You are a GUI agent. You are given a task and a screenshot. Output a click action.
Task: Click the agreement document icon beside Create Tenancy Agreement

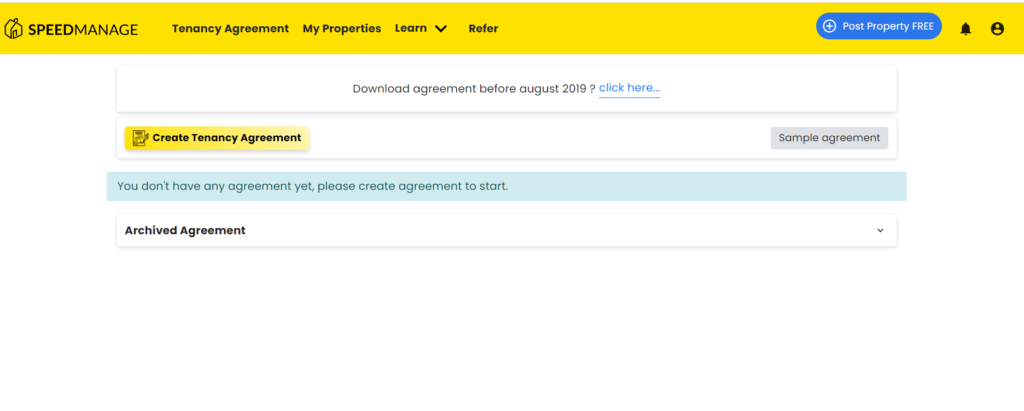tap(140, 138)
